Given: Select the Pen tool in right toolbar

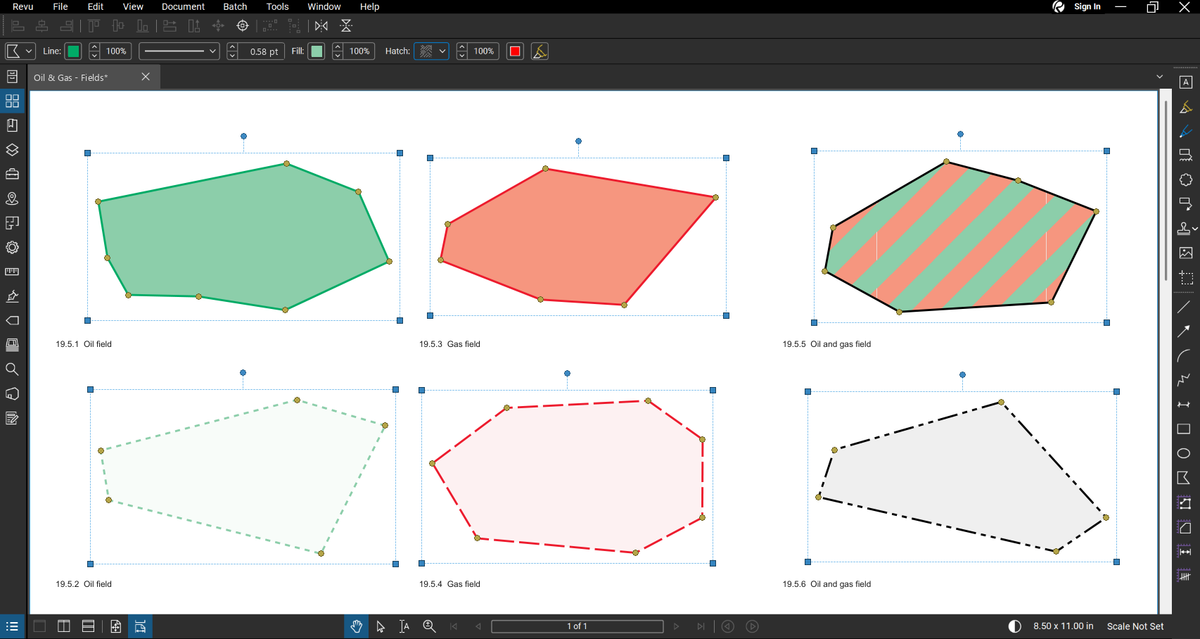Looking at the screenshot, I should (x=1185, y=131).
